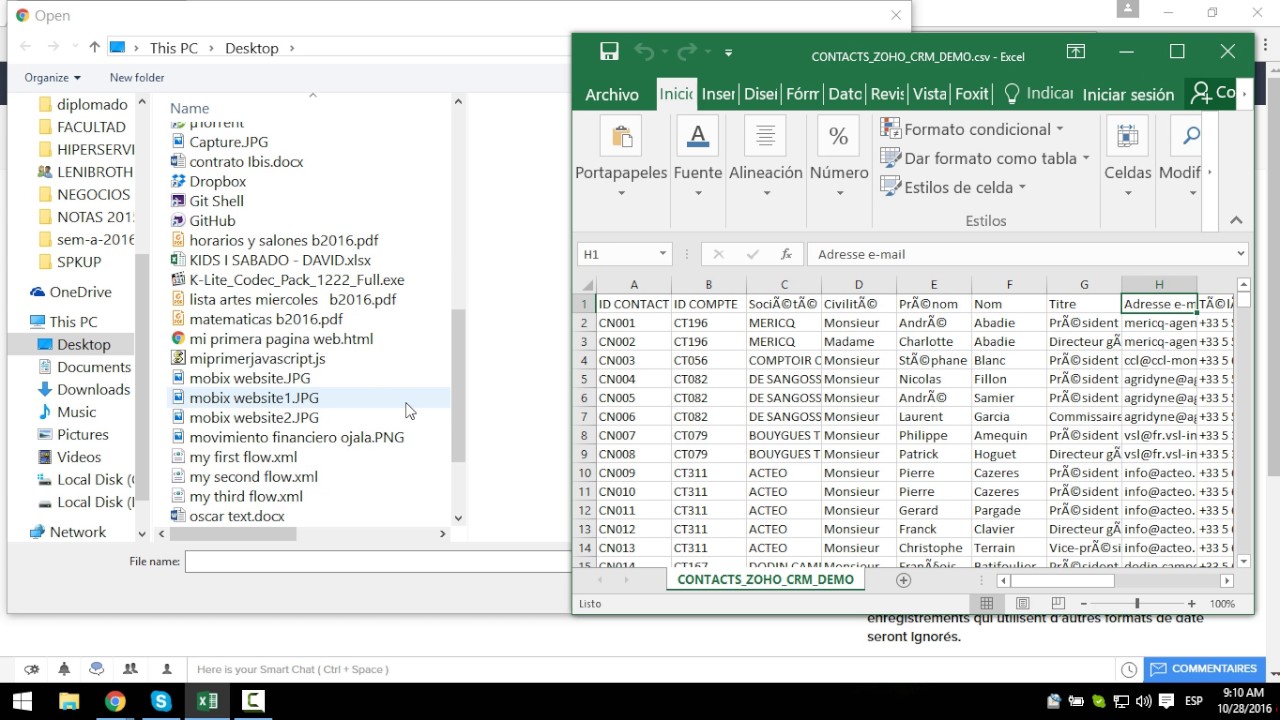Switch to Normal view in Excel status bar
Screen dimensions: 1280x720
coord(986,604)
